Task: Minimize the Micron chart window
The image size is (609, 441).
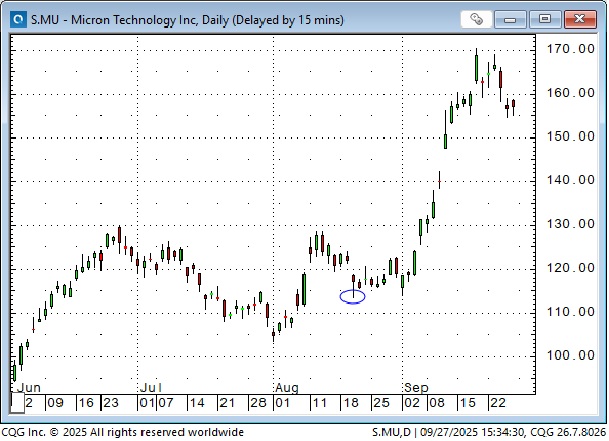Action: 513,18
